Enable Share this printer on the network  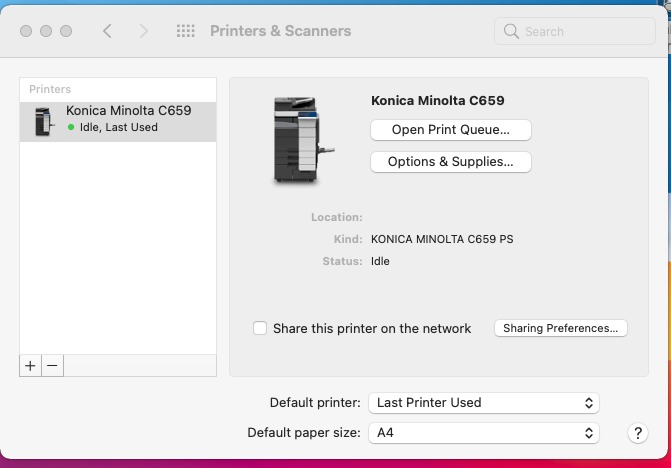click(260, 328)
